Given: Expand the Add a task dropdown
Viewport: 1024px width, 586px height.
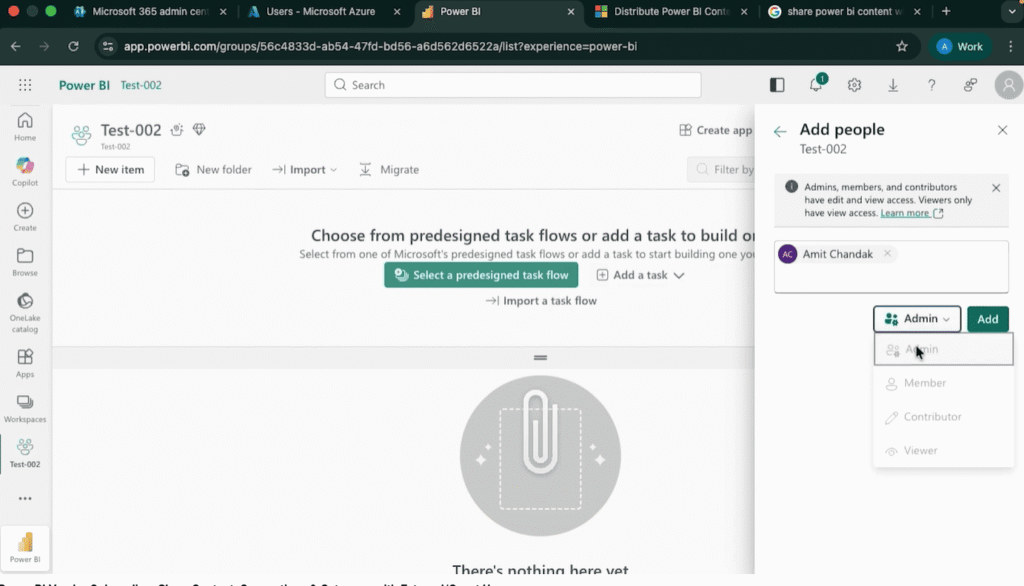Looking at the screenshot, I should pos(640,275).
